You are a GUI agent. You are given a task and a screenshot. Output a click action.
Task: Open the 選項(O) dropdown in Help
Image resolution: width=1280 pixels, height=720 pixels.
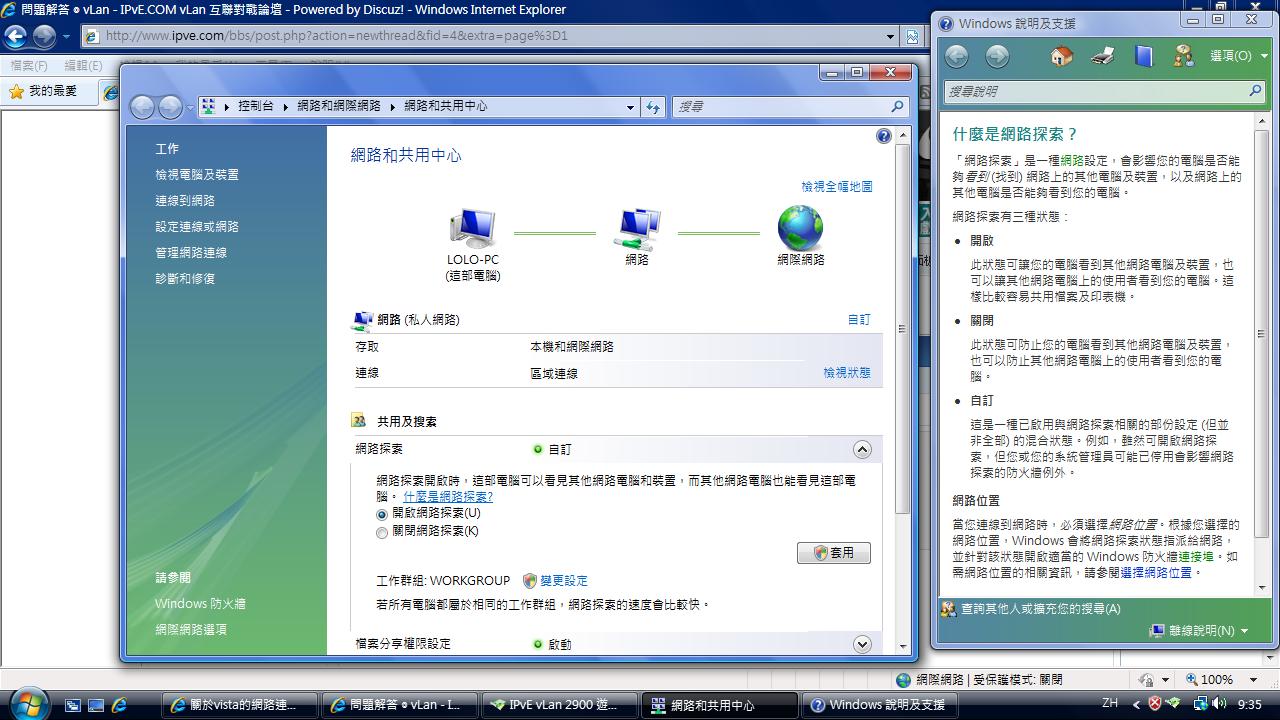tap(1238, 56)
